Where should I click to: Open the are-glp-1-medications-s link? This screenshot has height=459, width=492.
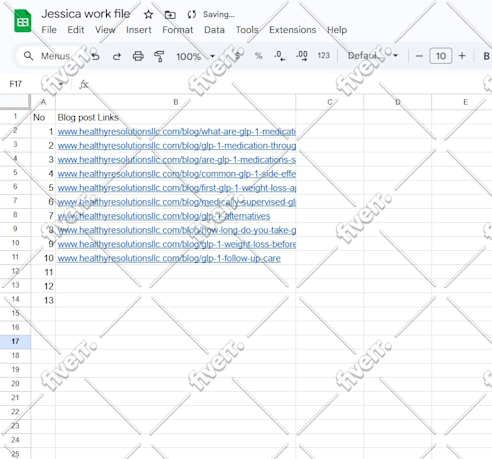click(177, 160)
